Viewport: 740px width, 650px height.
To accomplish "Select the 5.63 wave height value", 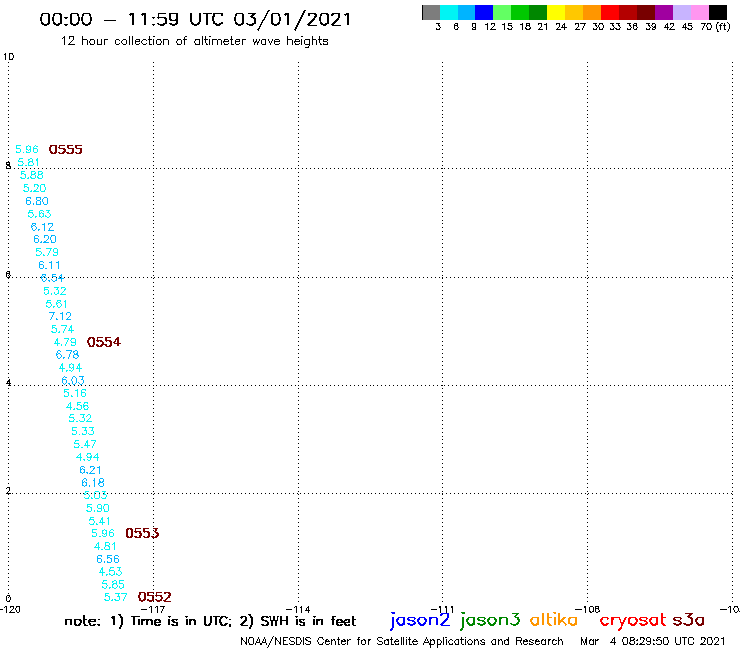I will [39, 214].
